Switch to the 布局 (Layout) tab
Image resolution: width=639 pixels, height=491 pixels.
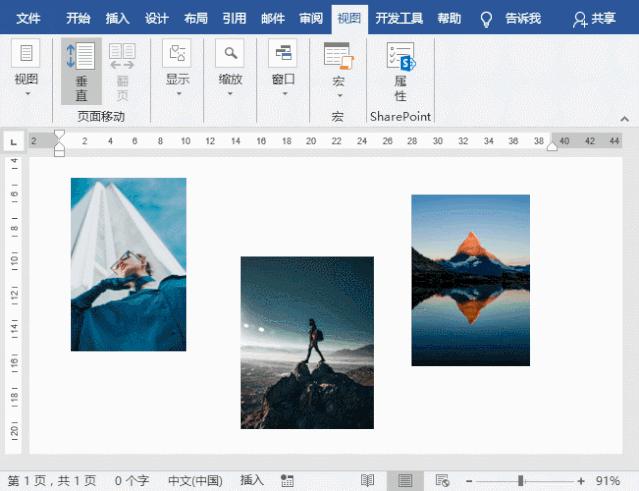[x=196, y=18]
